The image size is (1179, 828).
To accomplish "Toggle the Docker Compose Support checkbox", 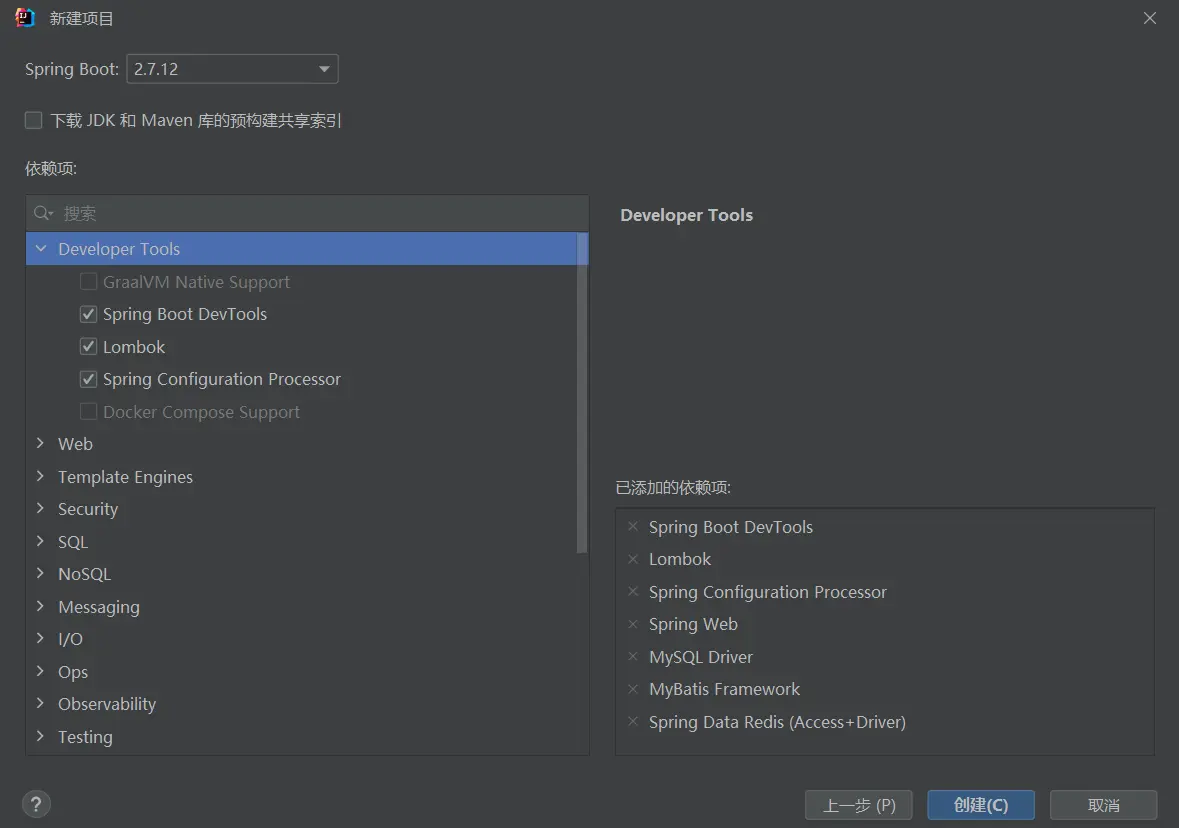I will point(89,411).
